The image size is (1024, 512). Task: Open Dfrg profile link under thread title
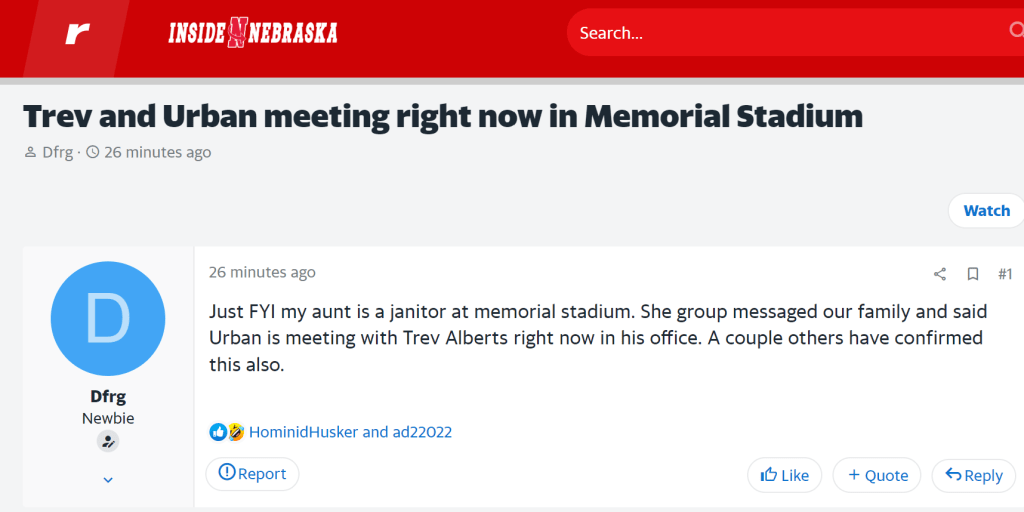tap(57, 152)
